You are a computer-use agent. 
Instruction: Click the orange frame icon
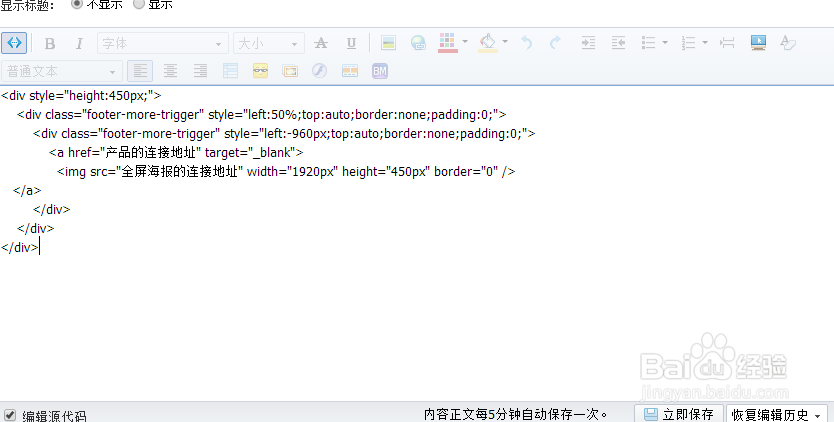pyautogui.click(x=290, y=71)
